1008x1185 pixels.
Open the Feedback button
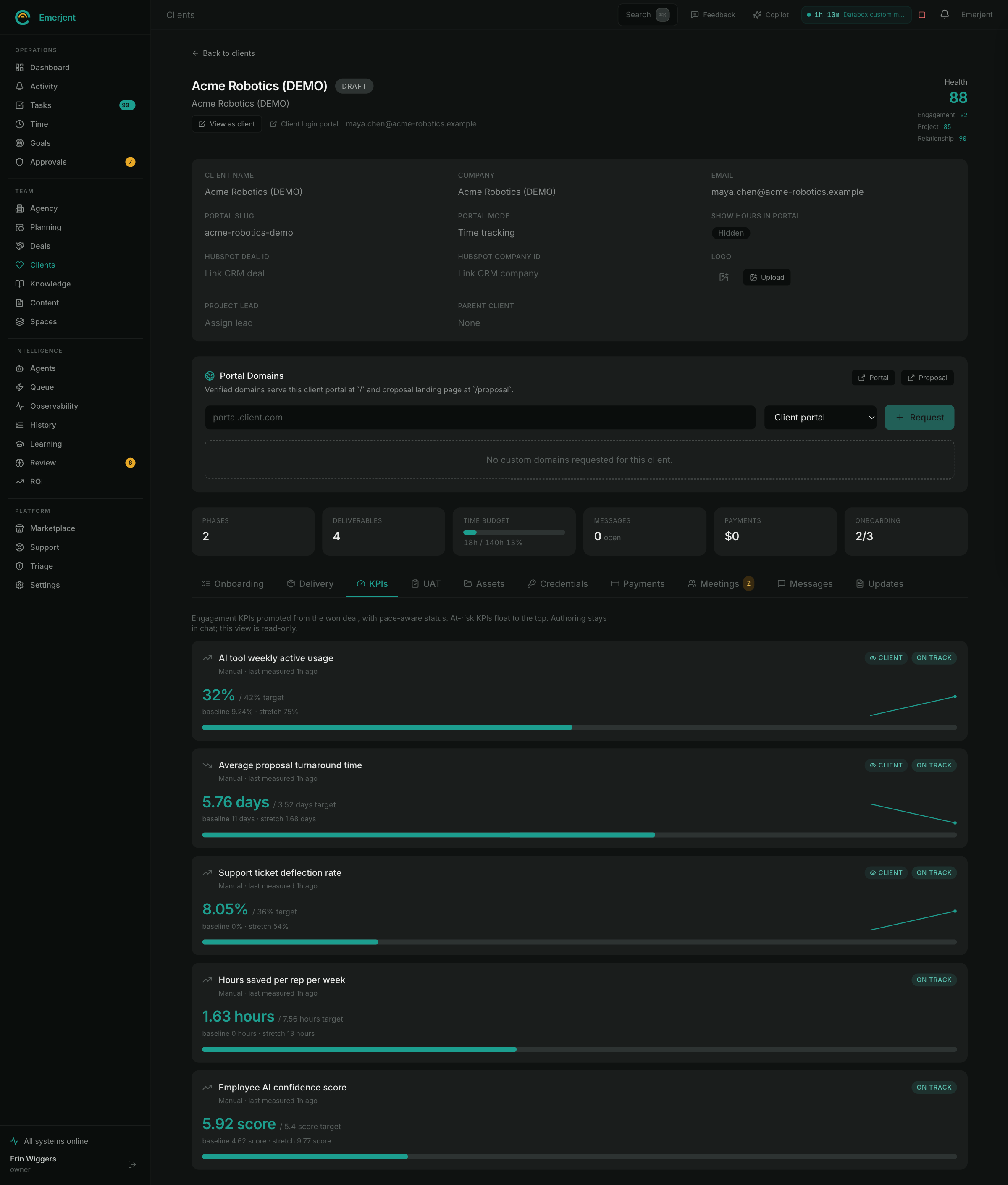pos(713,15)
